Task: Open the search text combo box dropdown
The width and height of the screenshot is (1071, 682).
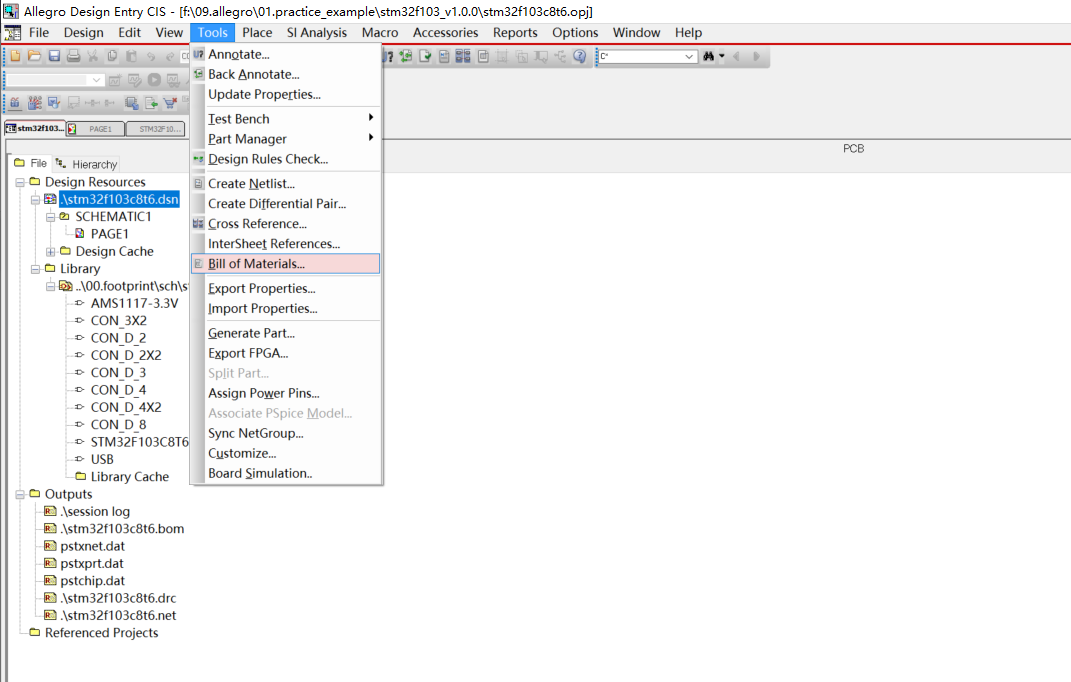Action: pyautogui.click(x=689, y=56)
